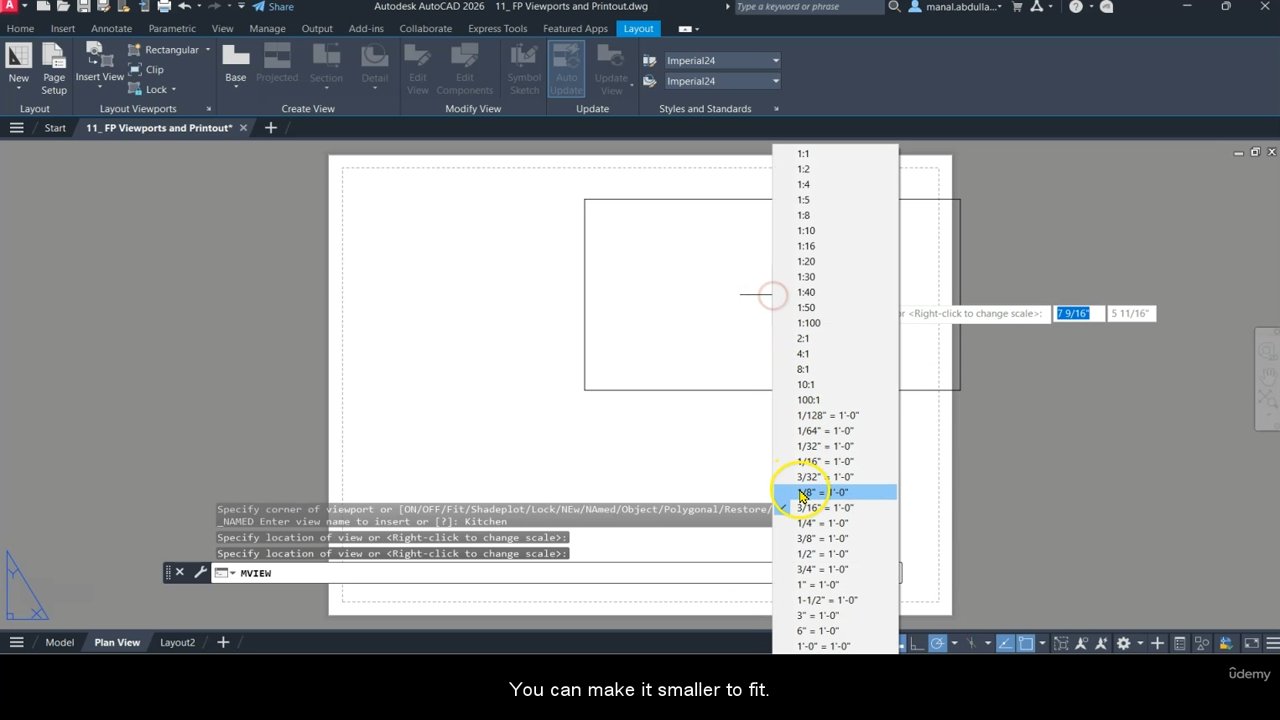This screenshot has height=720, width=1280.
Task: Click the command line customize wrench icon
Action: tap(200, 573)
